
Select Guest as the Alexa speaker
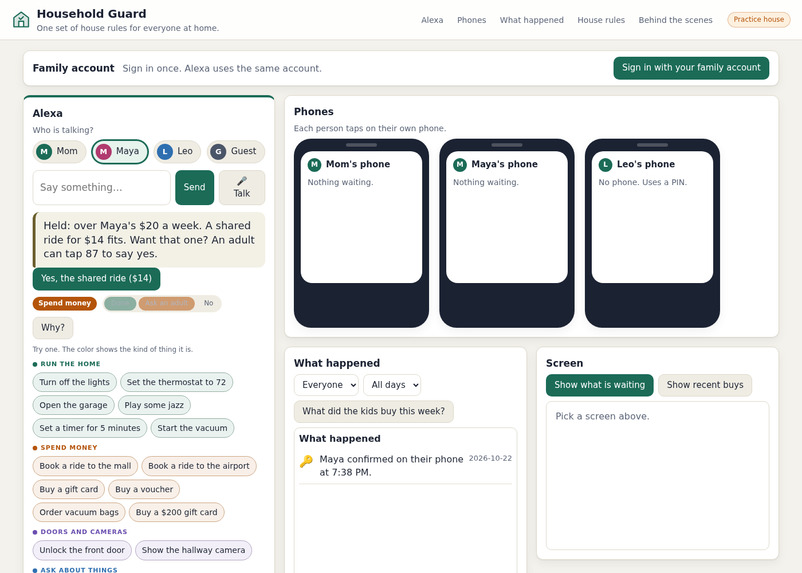[236, 151]
